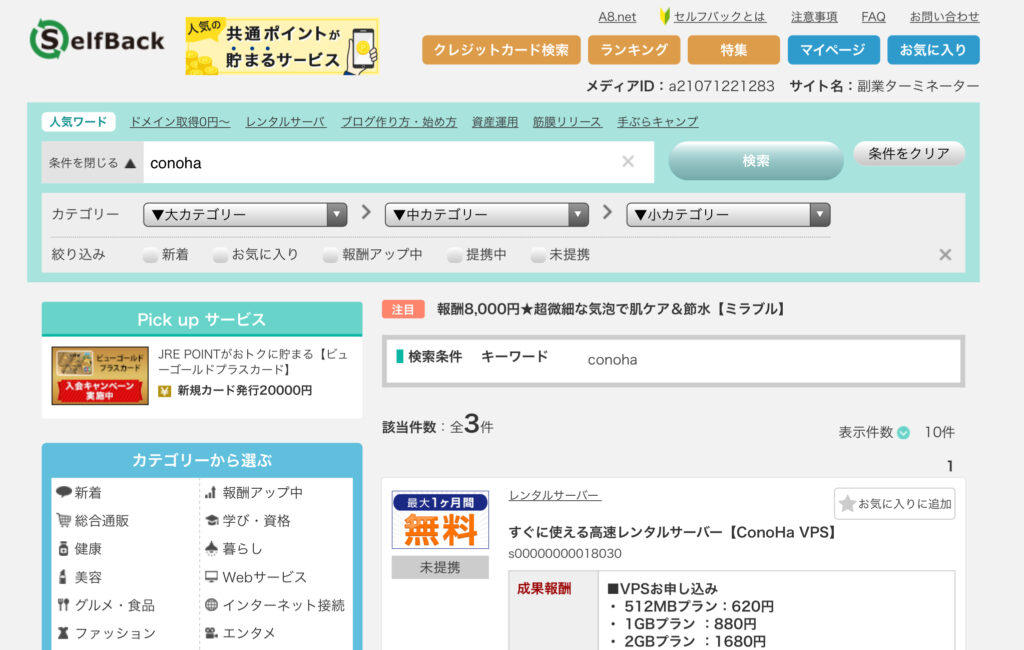Open the セルフバックとは link
This screenshot has height=650, width=1024.
[x=719, y=17]
